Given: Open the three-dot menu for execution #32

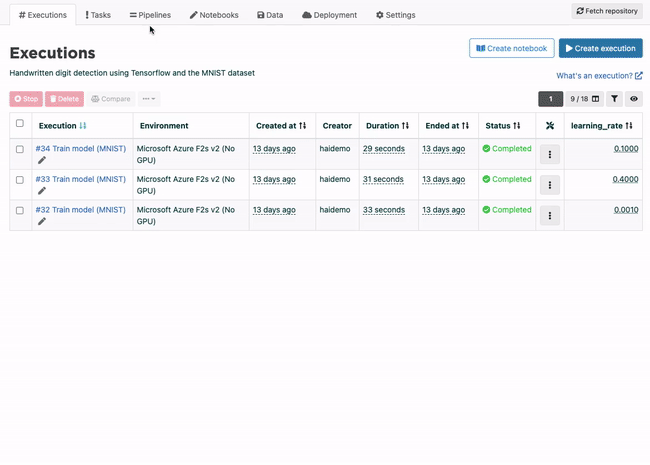Looking at the screenshot, I should click(550, 216).
